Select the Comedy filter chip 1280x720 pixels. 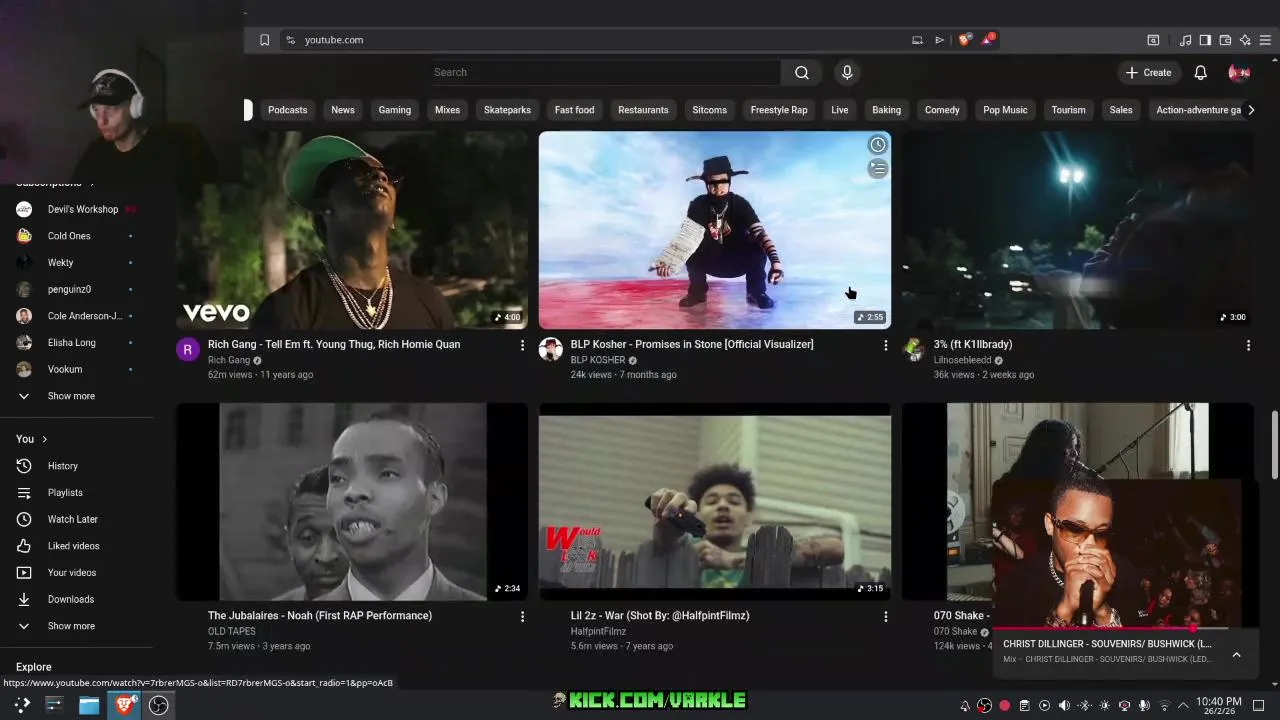(942, 110)
